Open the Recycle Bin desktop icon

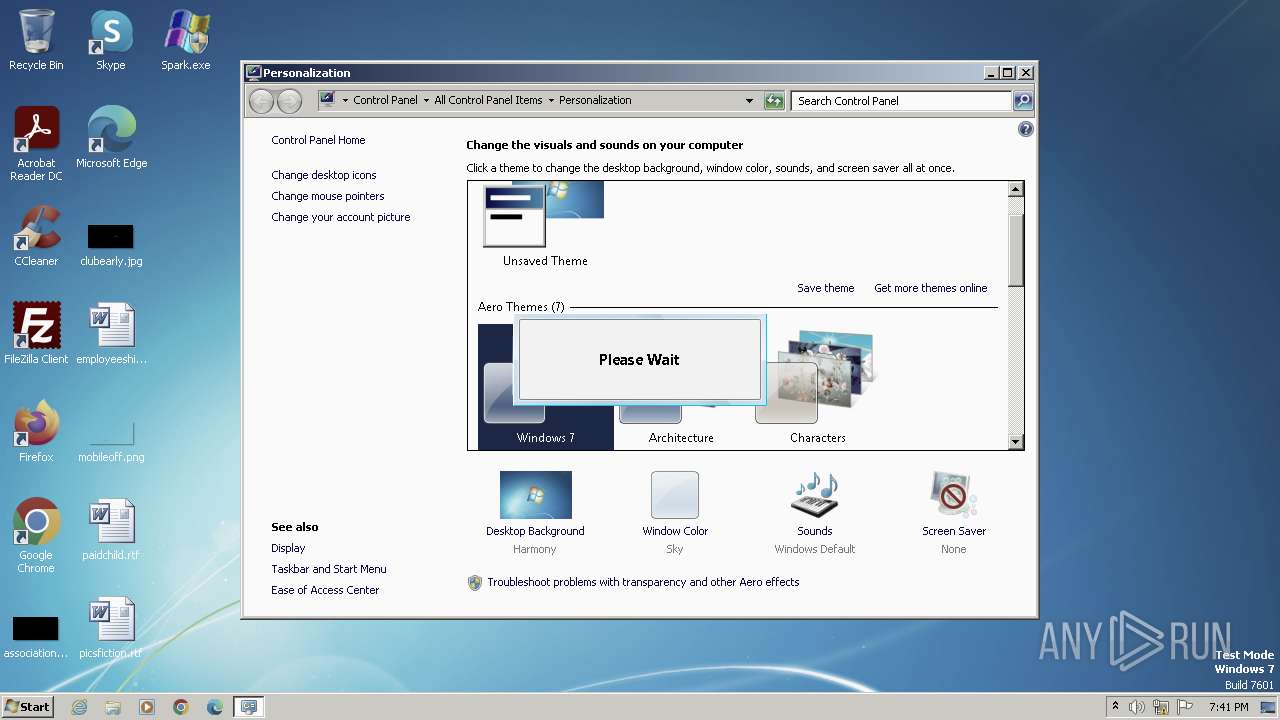pos(36,41)
